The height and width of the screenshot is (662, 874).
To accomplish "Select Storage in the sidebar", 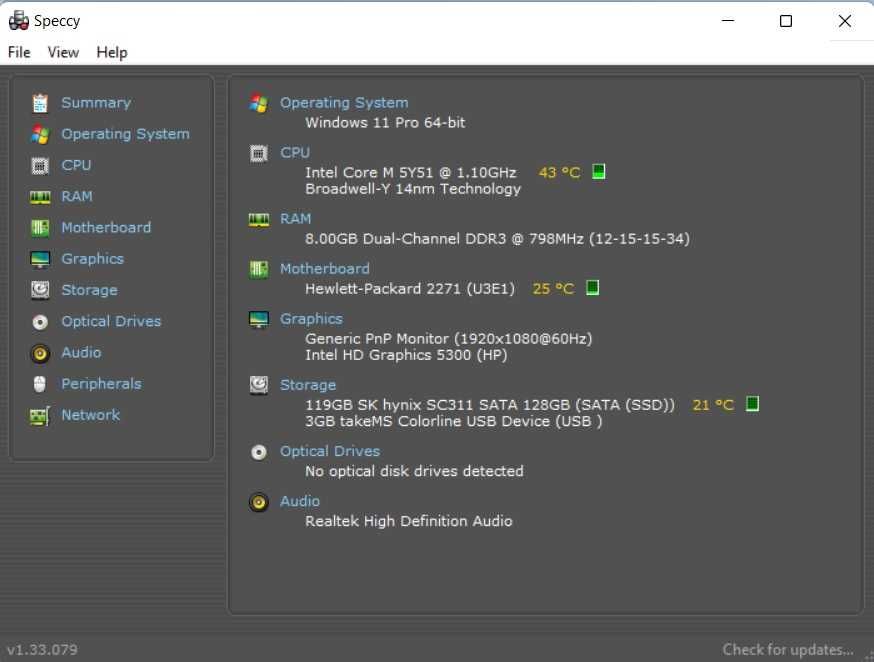I will pyautogui.click(x=89, y=290).
